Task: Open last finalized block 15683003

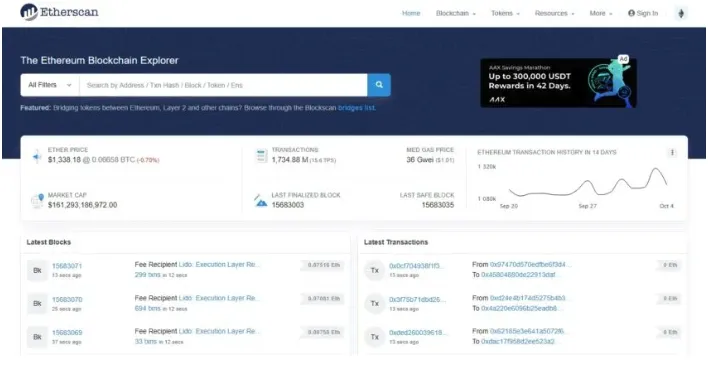Action: [x=288, y=205]
